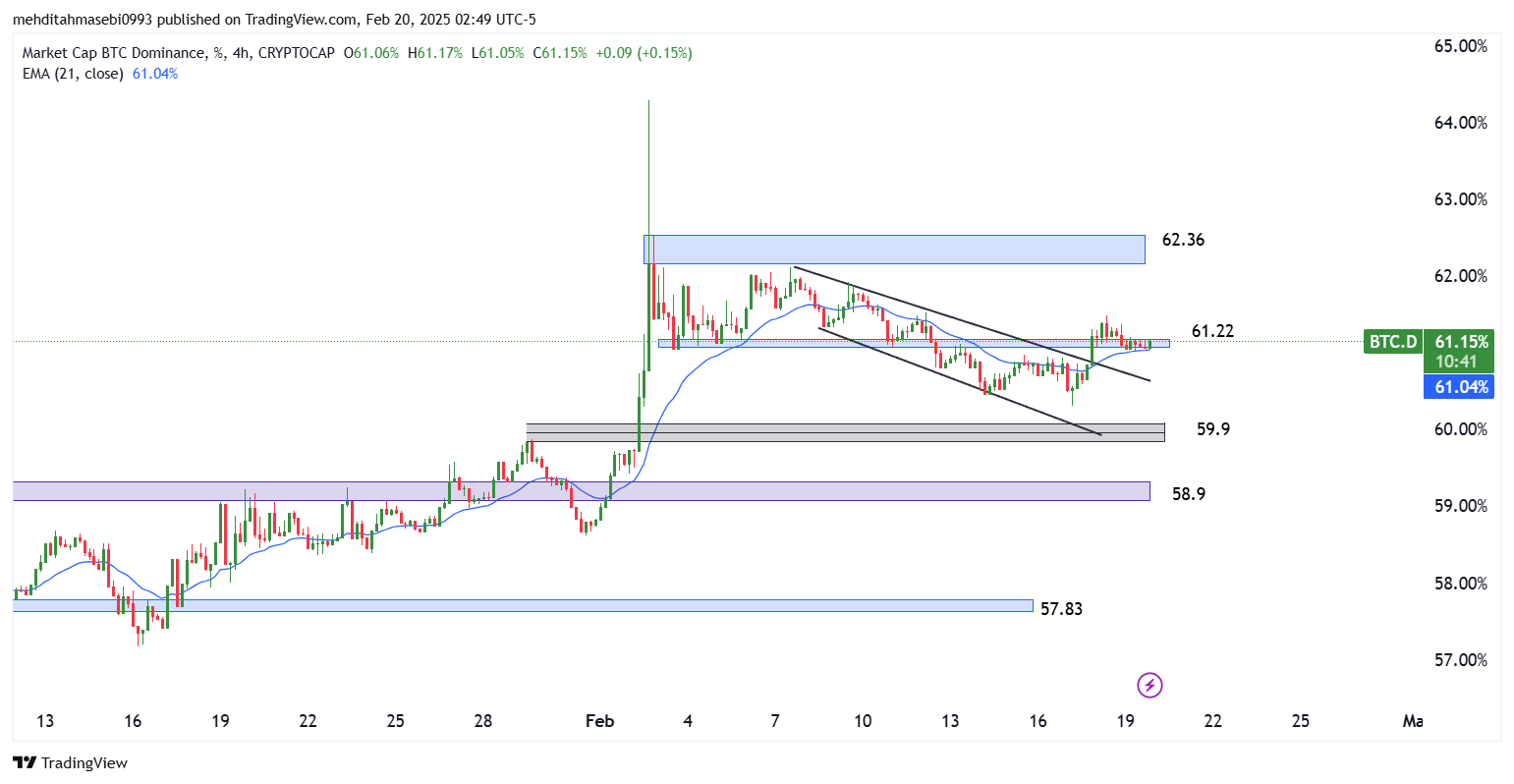Click the 25 date near axis end

pos(1301,721)
